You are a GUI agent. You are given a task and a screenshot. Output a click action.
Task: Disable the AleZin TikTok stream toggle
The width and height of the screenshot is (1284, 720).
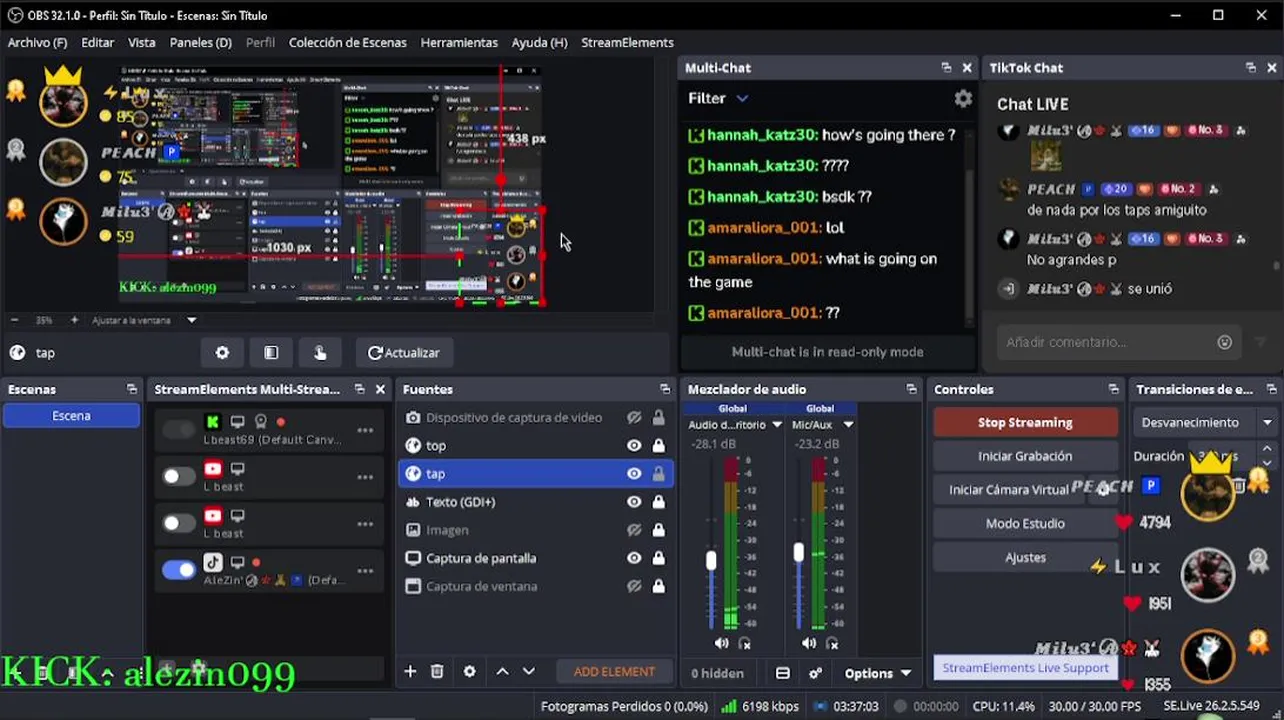179,570
